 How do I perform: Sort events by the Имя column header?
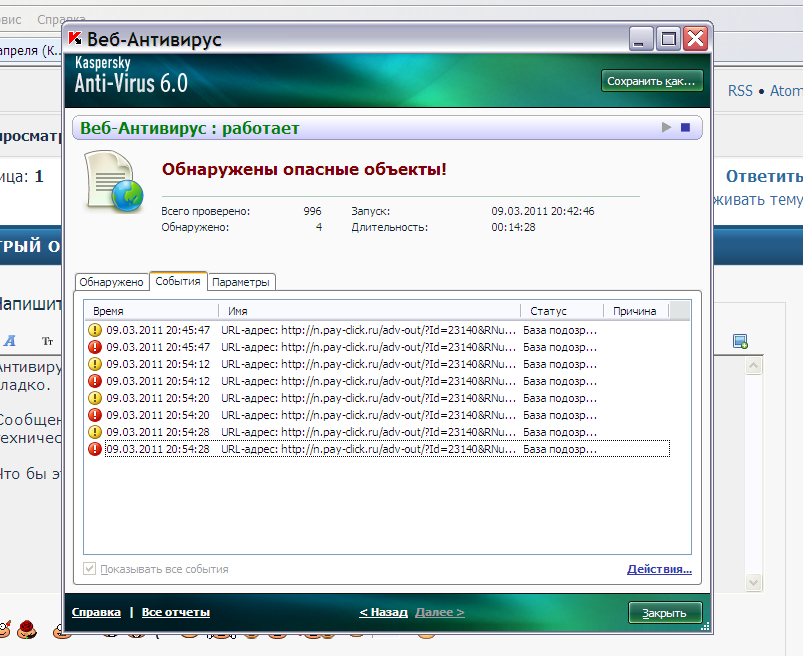pos(370,311)
